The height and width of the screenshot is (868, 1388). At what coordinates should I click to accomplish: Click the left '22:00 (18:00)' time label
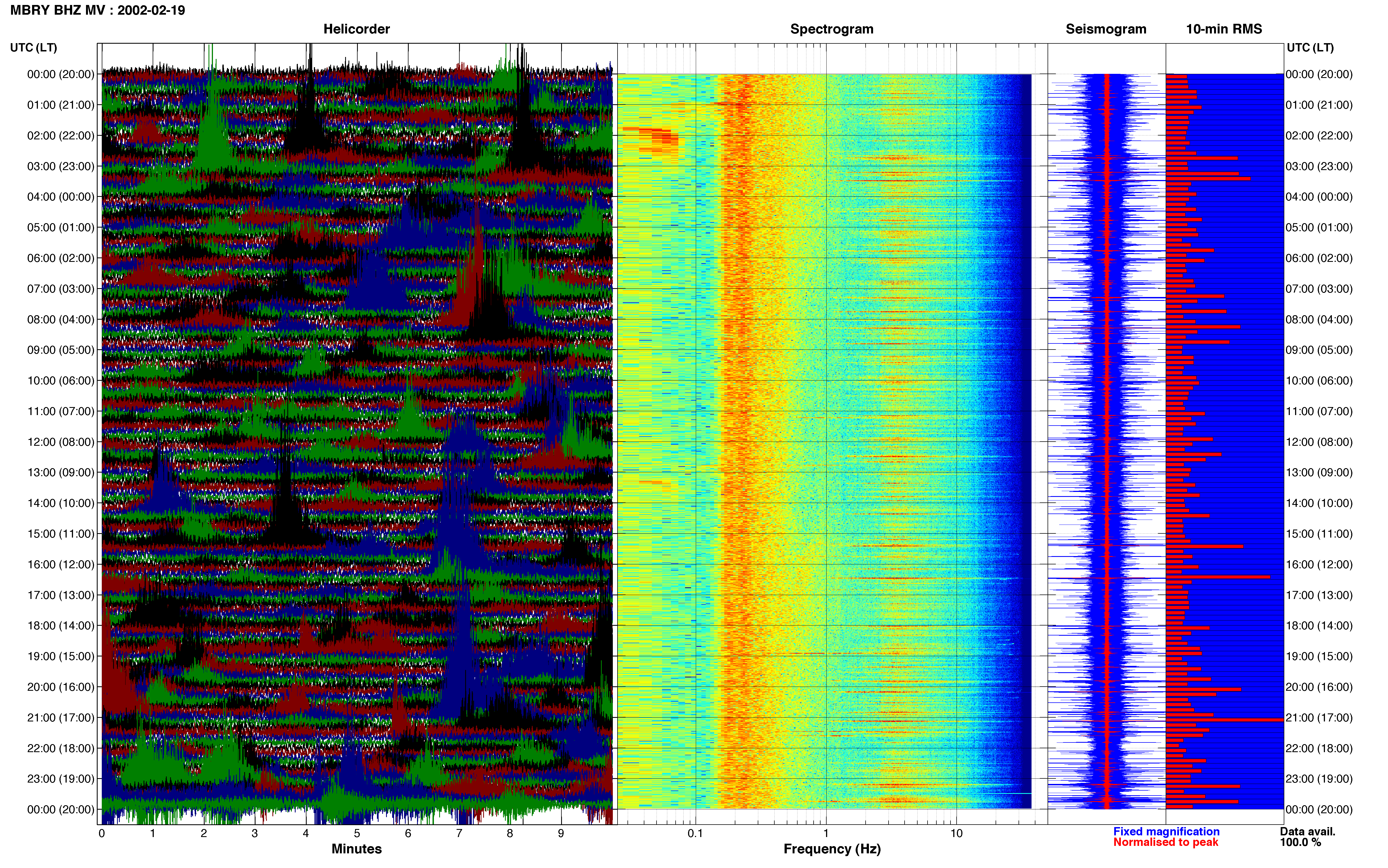61,749
